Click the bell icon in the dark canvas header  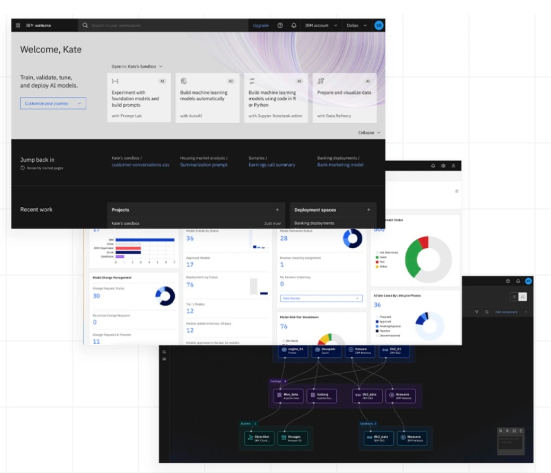(518, 281)
